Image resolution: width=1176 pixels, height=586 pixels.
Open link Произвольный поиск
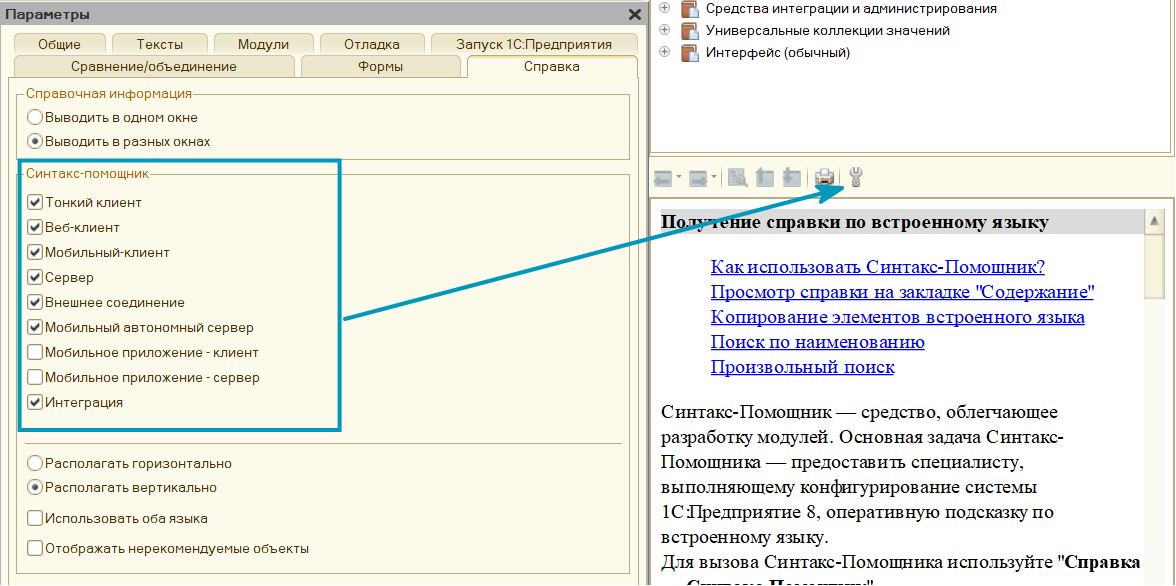802,368
